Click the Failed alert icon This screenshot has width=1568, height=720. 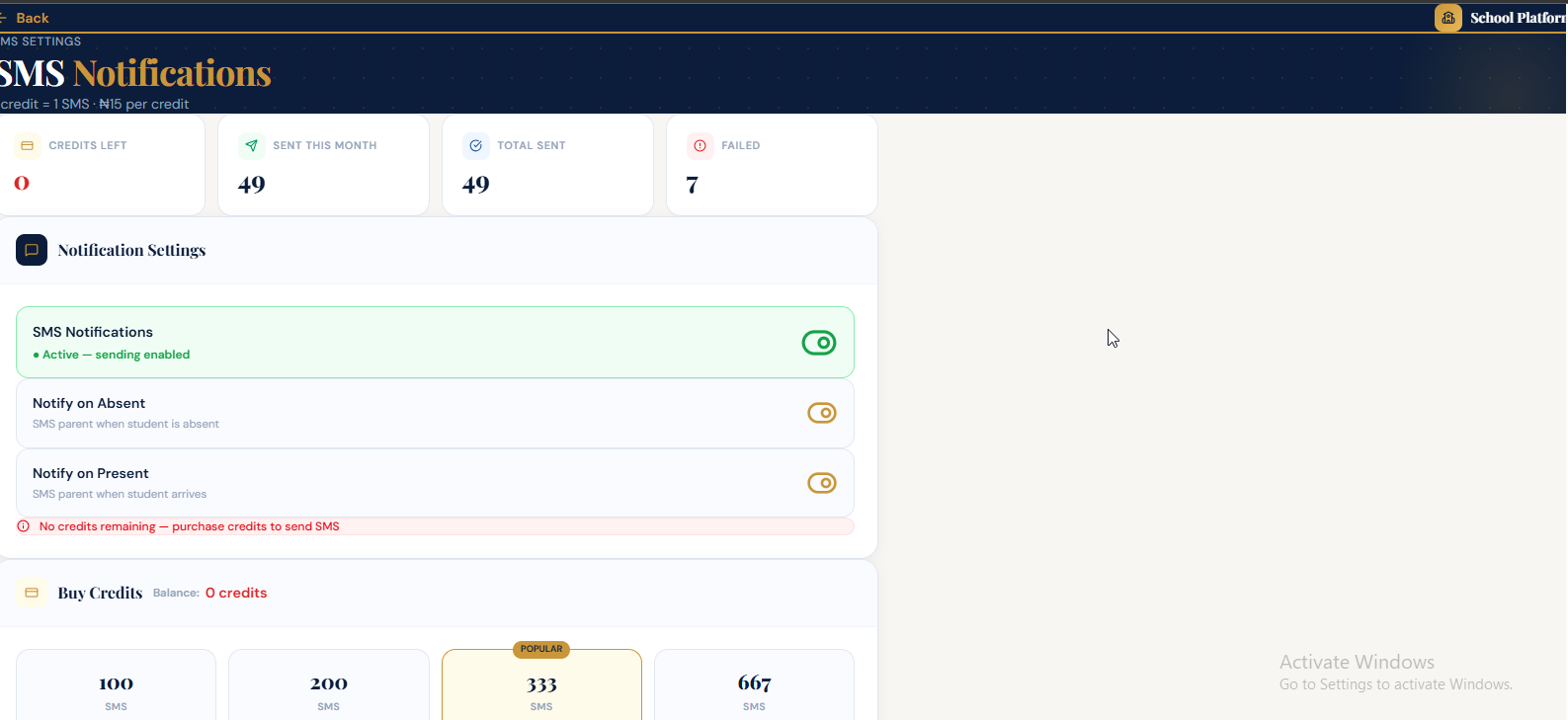(701, 145)
